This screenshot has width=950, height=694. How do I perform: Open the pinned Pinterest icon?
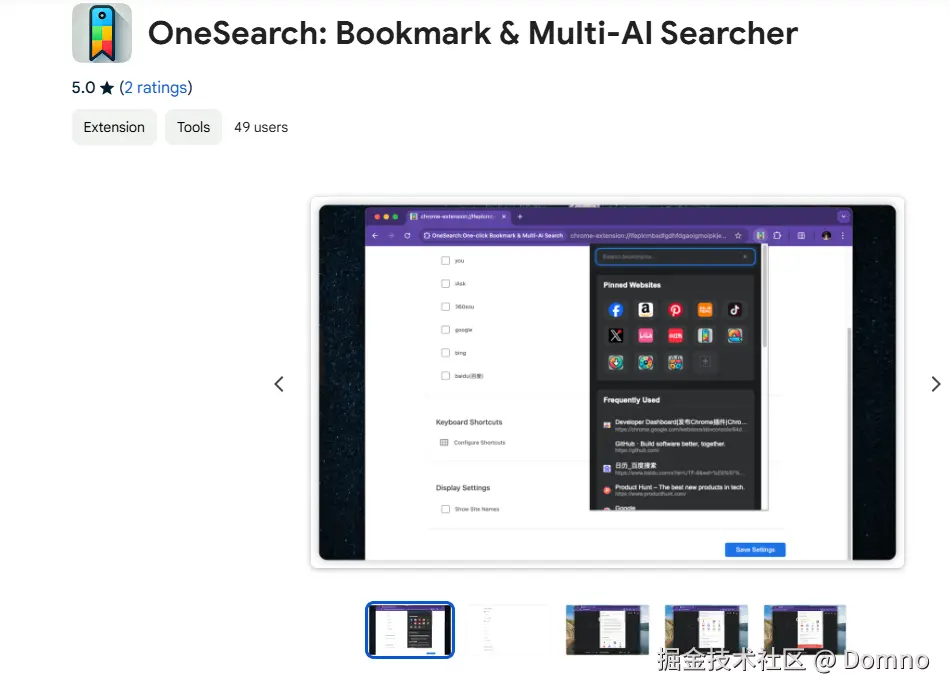[675, 310]
